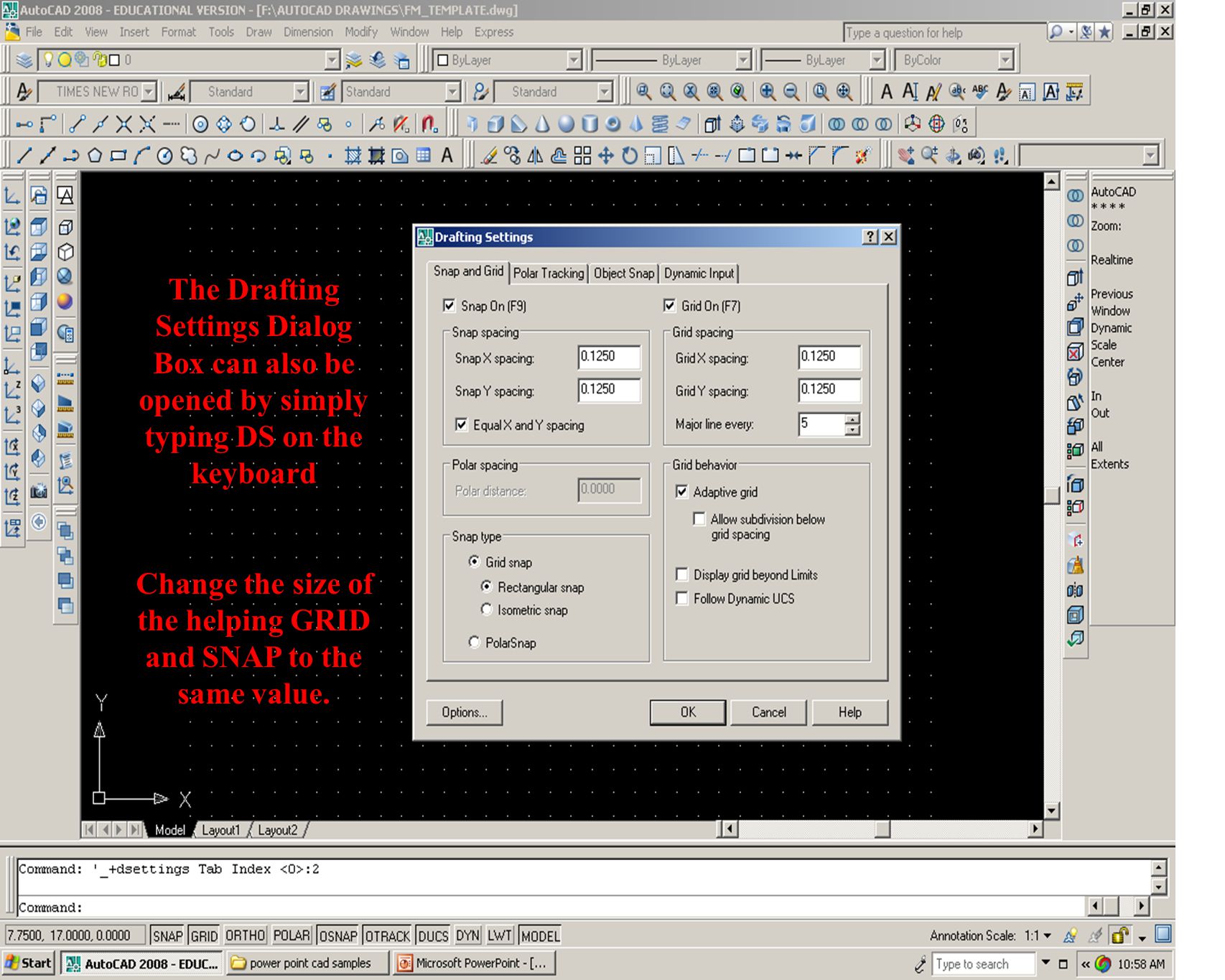Enable Display grid beyond Limits

click(682, 574)
